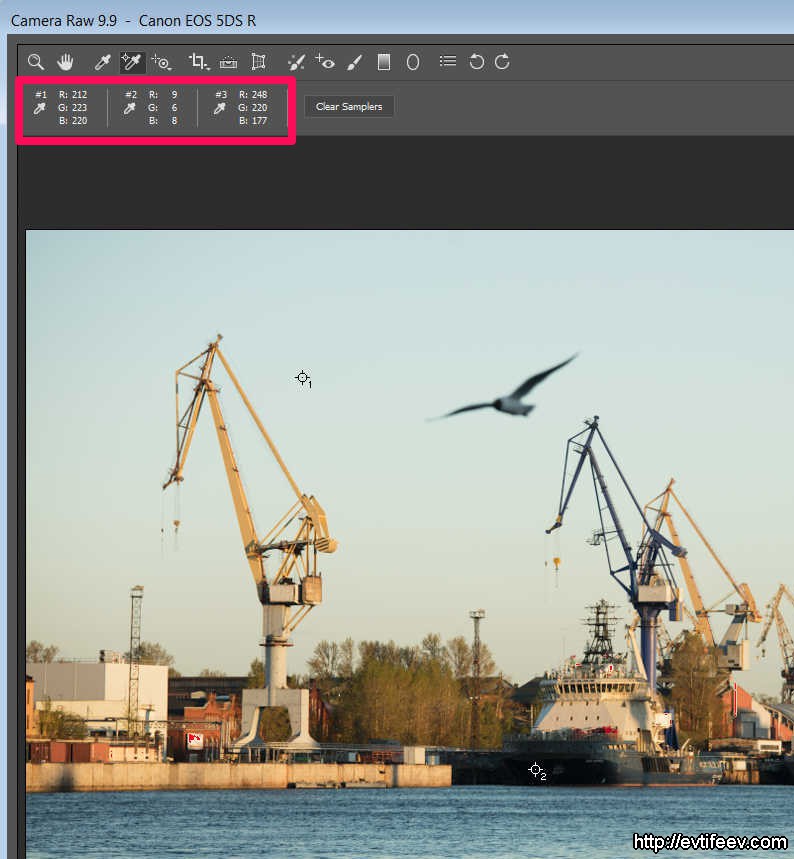Select the Zoom tool magnifier
794x859 pixels.
click(36, 62)
